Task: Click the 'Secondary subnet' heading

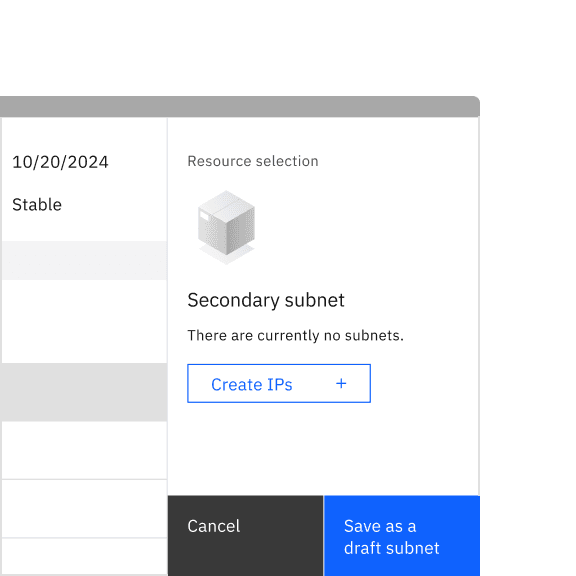Action: (266, 300)
